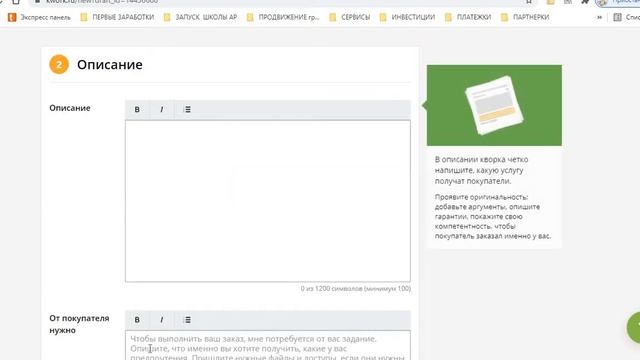640x360 pixels.
Task: Click hint text "Проявите оригинальность"
Action: (x=481, y=197)
